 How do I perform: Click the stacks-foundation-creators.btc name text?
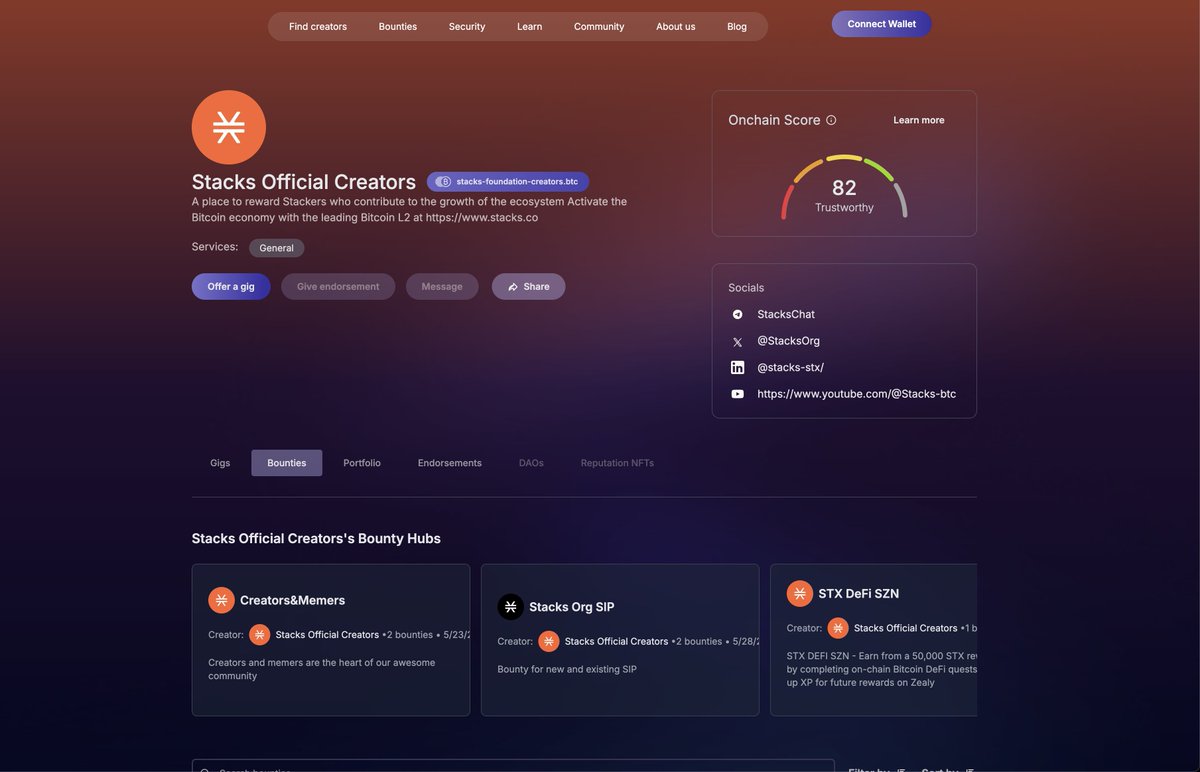pyautogui.click(x=517, y=182)
